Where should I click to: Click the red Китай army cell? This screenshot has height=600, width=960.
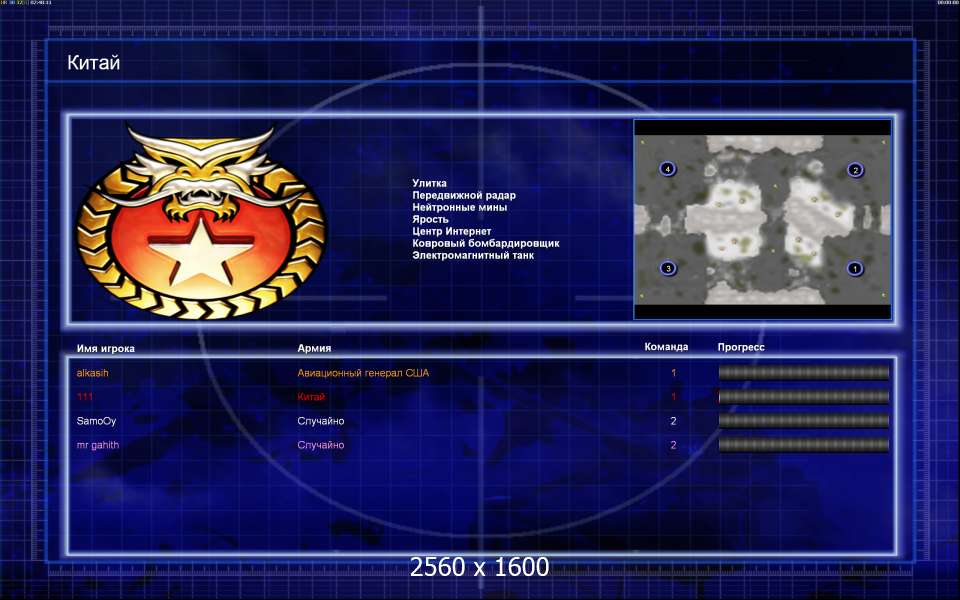[x=311, y=397]
